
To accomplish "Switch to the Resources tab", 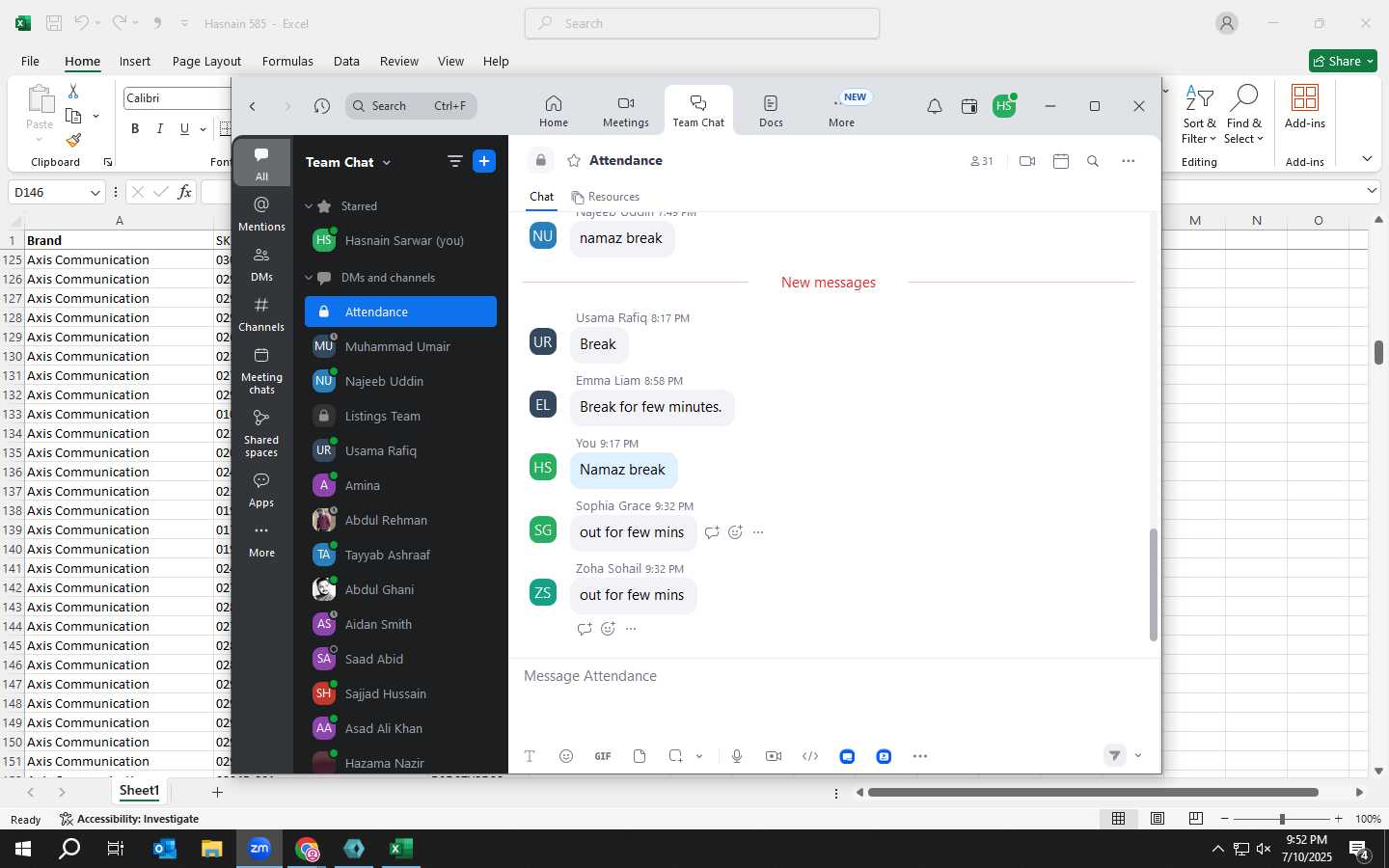I will pyautogui.click(x=605, y=197).
